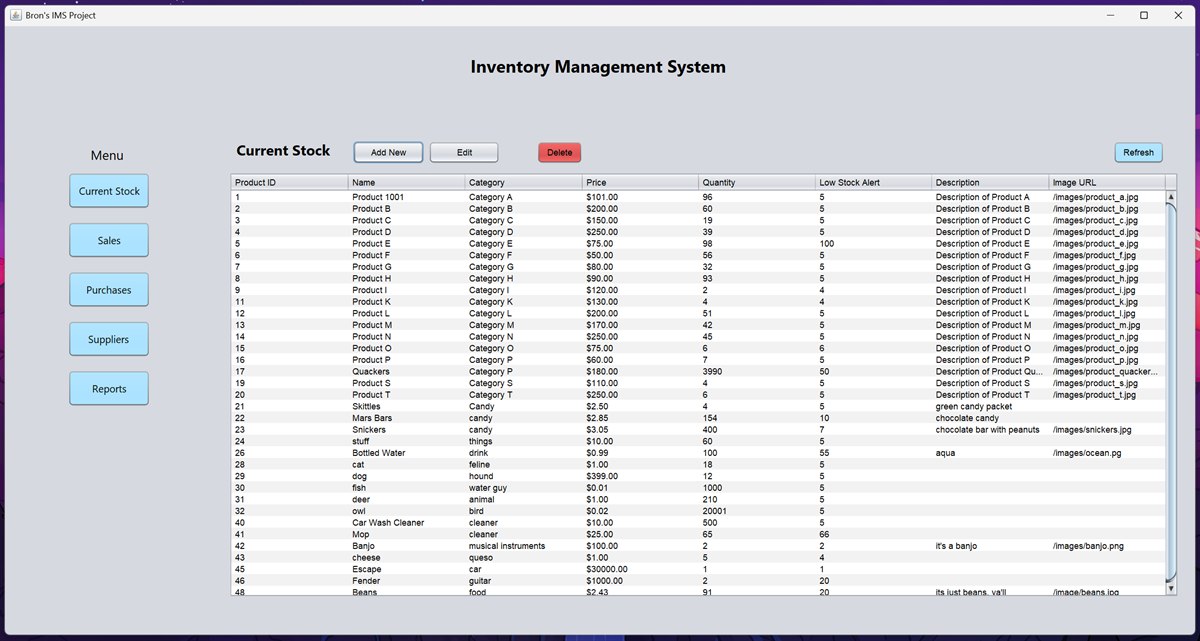Click the Description column header

(x=990, y=182)
